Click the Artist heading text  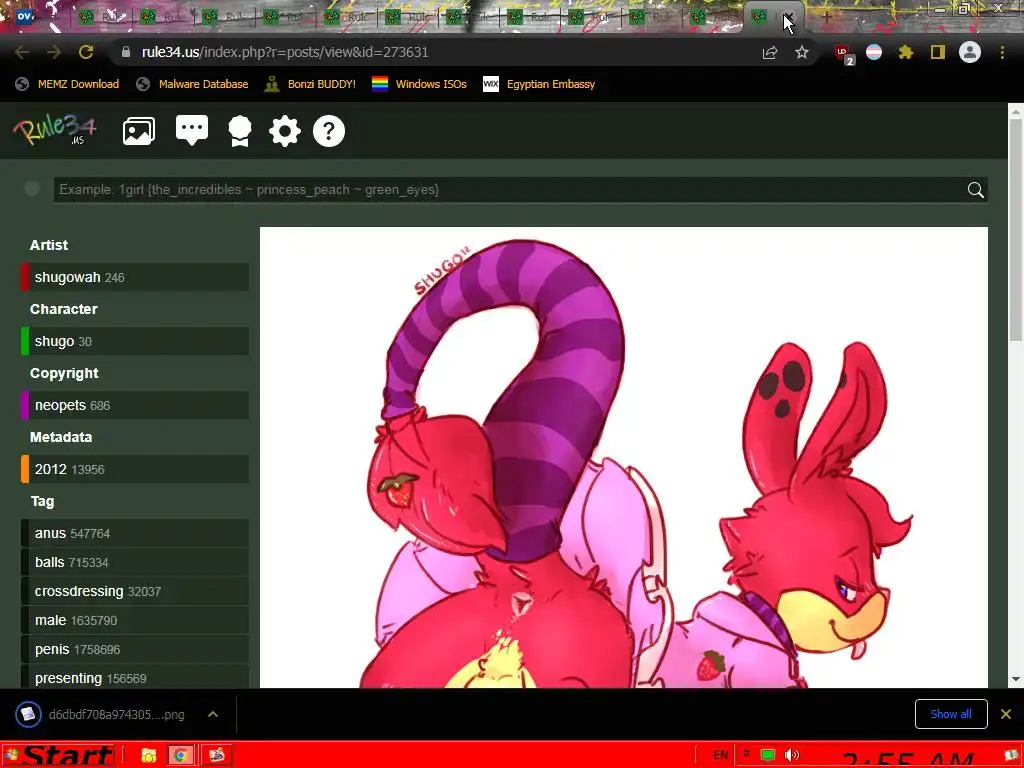[49, 245]
